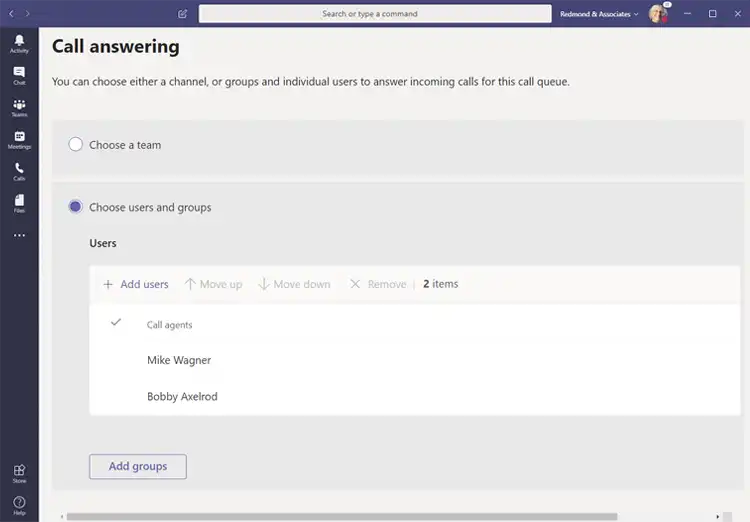Select Mike Wagner in the users list
Image resolution: width=750 pixels, height=522 pixels.
coord(179,360)
